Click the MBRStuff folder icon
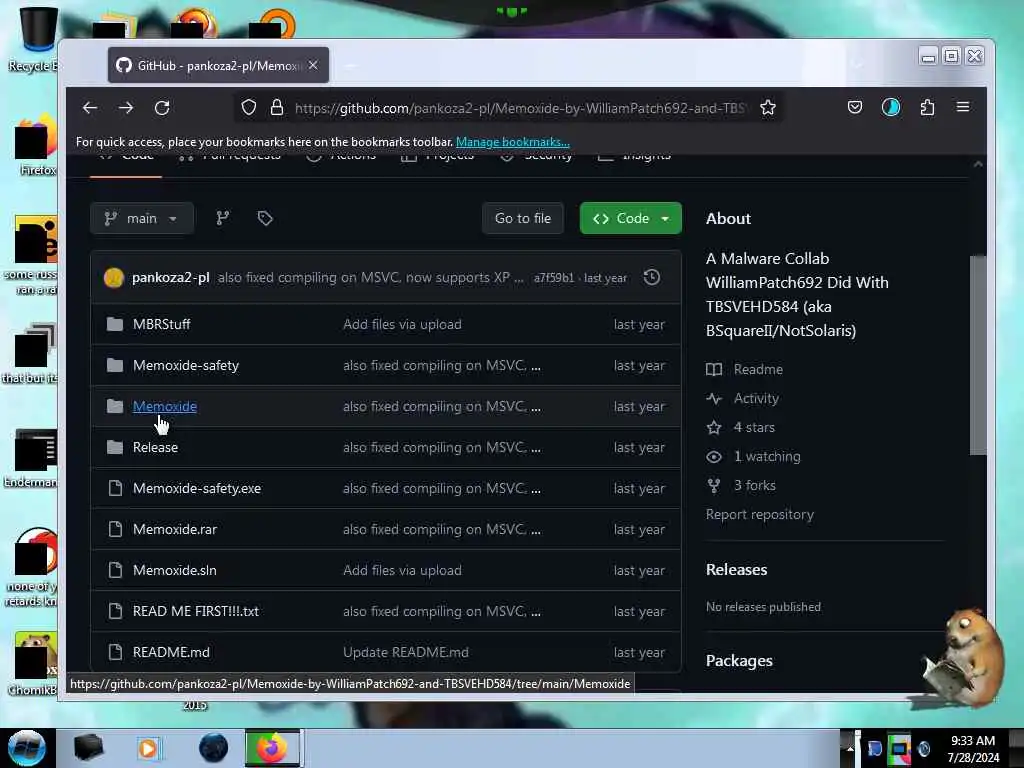This screenshot has height=768, width=1024. pos(115,324)
